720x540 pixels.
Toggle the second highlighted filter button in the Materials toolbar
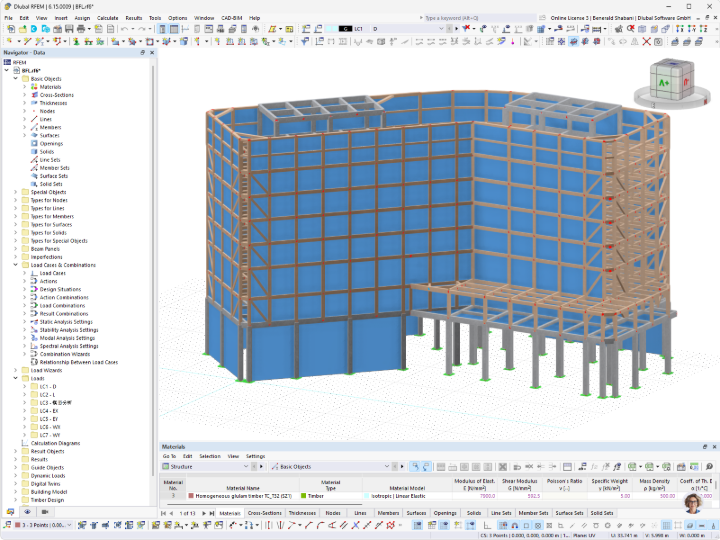[426, 467]
